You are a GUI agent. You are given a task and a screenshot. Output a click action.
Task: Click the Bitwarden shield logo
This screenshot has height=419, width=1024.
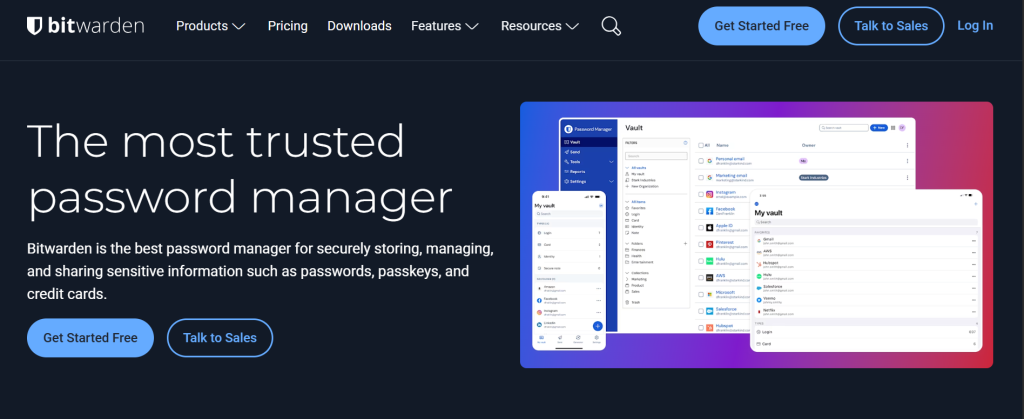[x=34, y=25]
